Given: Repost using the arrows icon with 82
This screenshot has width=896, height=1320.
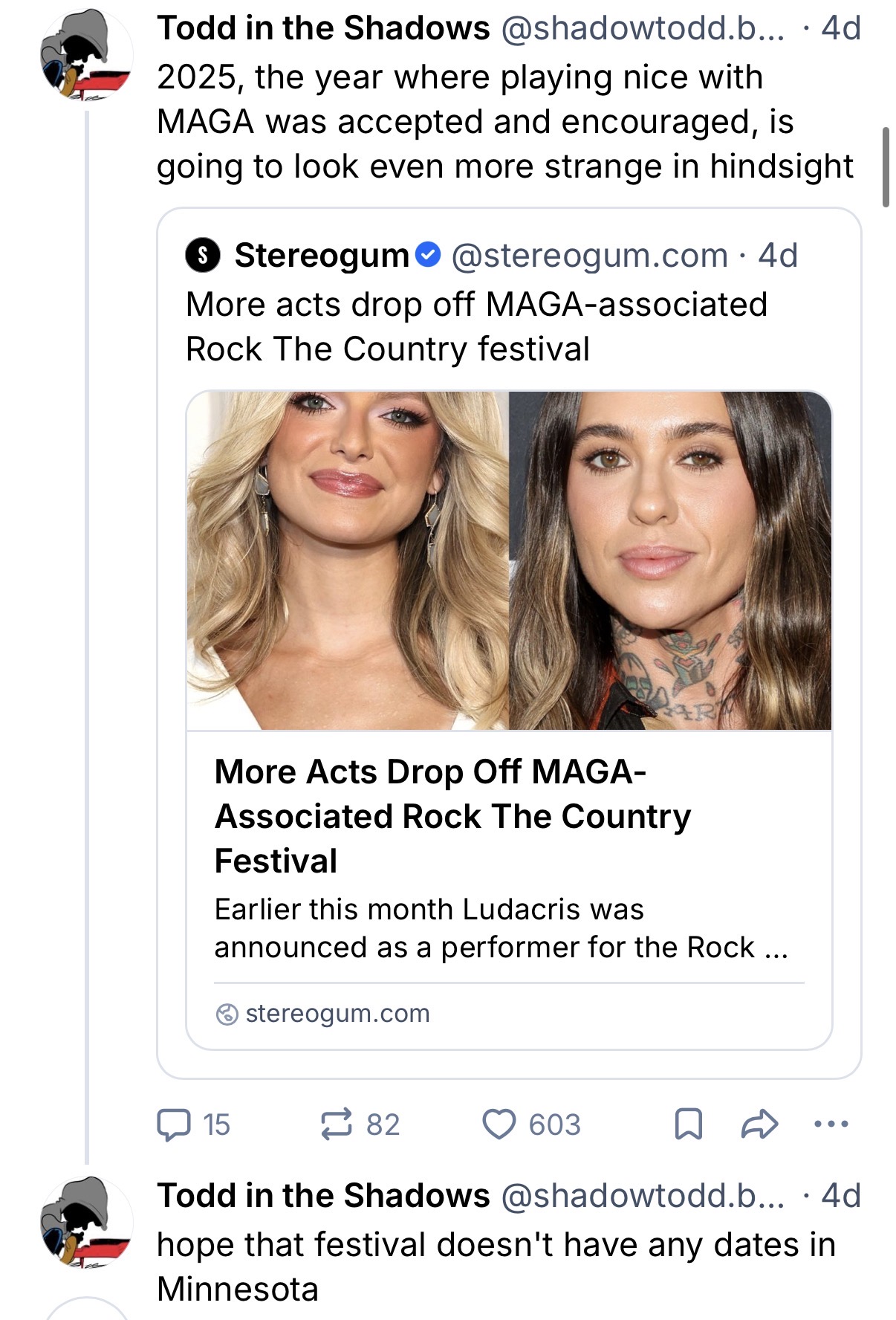Looking at the screenshot, I should coord(360,1125).
